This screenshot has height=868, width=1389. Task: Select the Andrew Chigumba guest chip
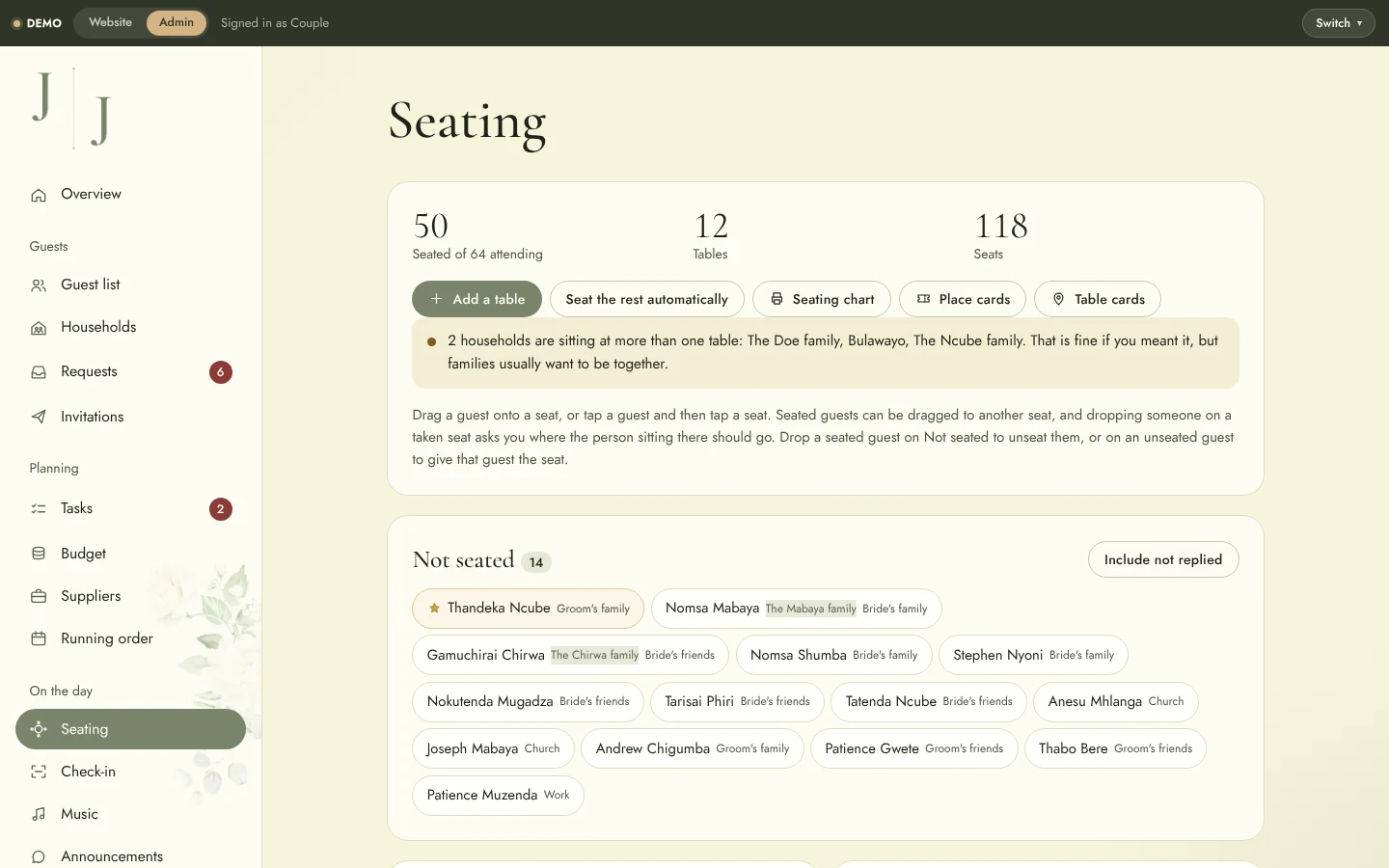pyautogui.click(x=693, y=749)
